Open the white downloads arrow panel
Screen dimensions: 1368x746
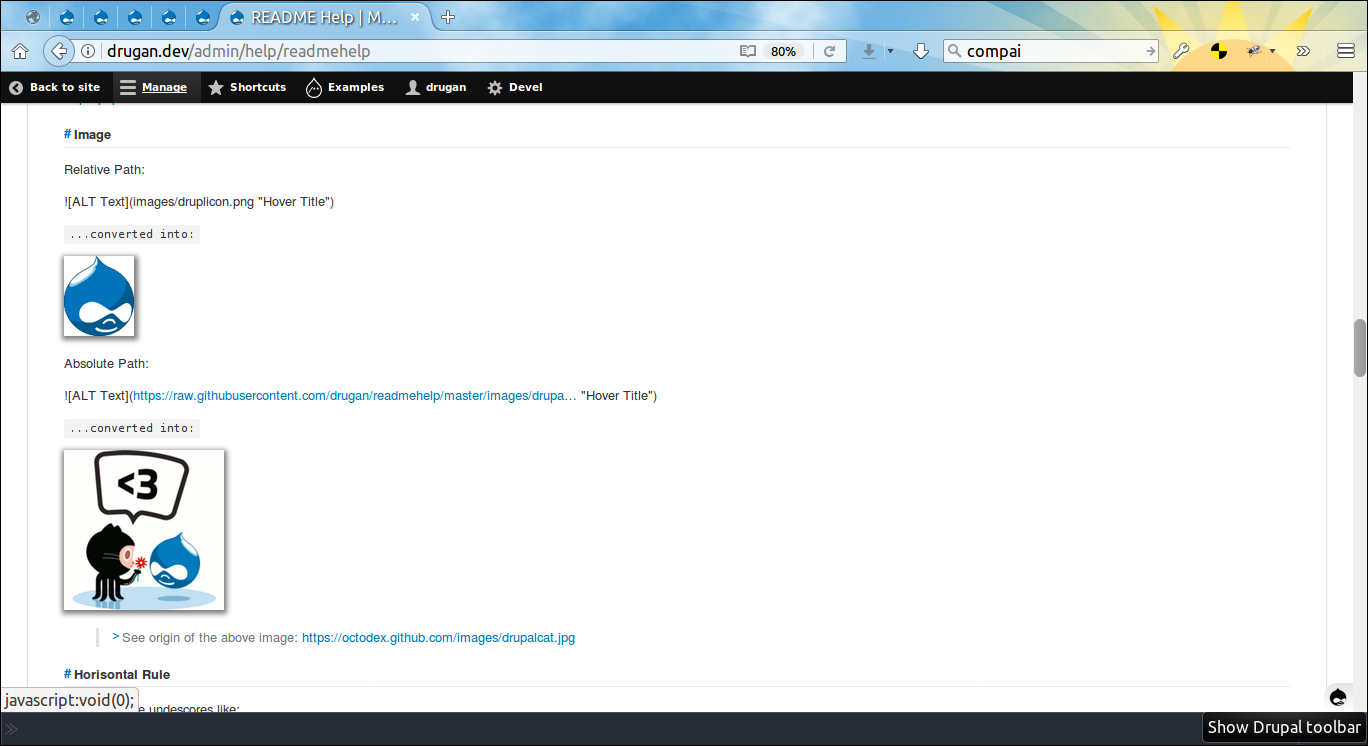click(921, 51)
